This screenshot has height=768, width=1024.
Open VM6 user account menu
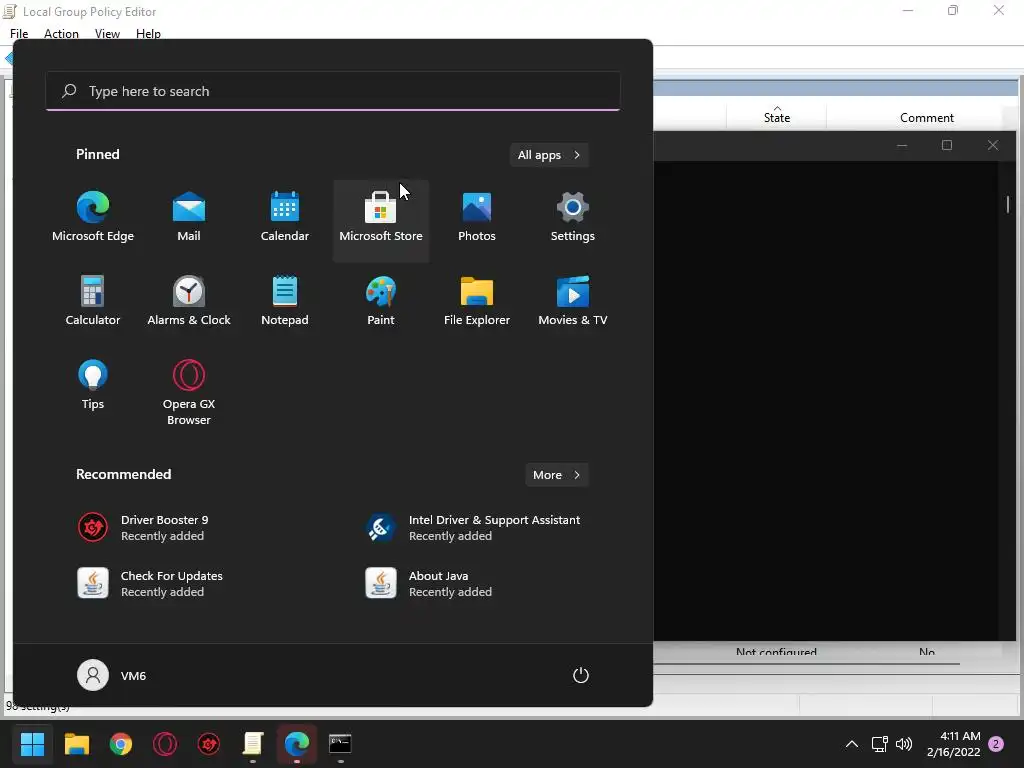click(x=112, y=675)
